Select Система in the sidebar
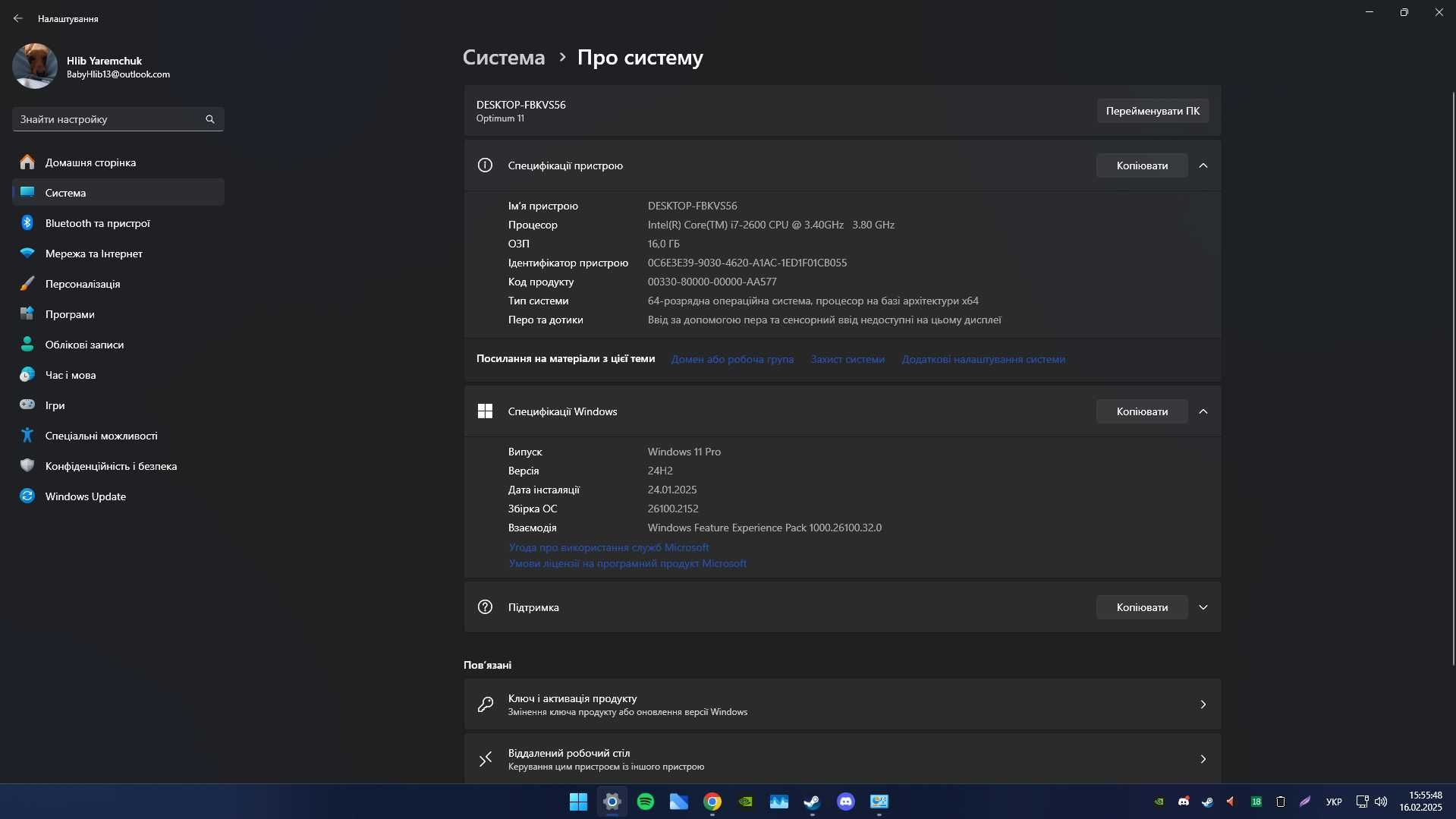1456x819 pixels. 118,193
